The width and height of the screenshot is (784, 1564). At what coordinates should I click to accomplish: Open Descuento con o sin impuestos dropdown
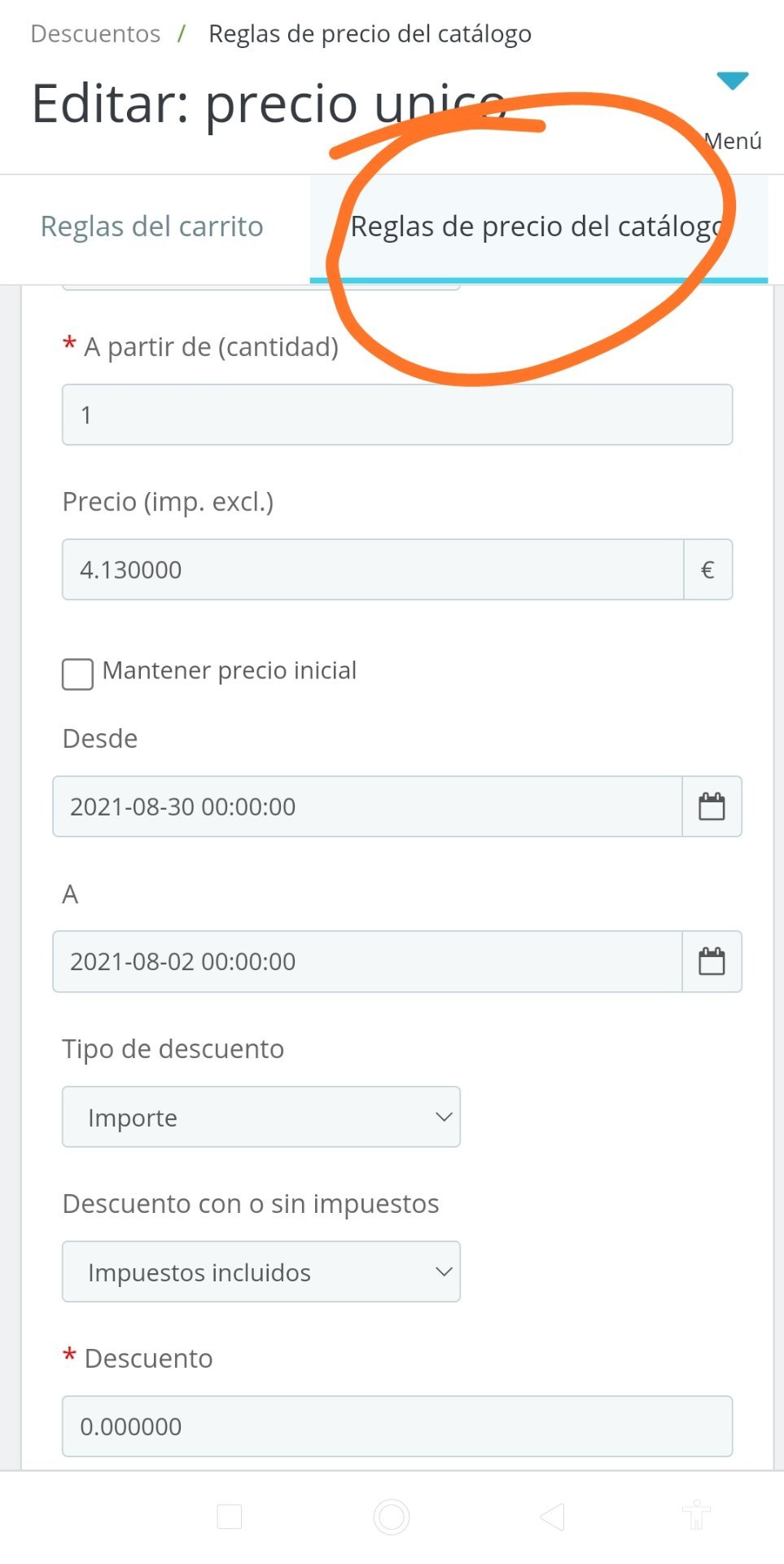coord(261,1272)
